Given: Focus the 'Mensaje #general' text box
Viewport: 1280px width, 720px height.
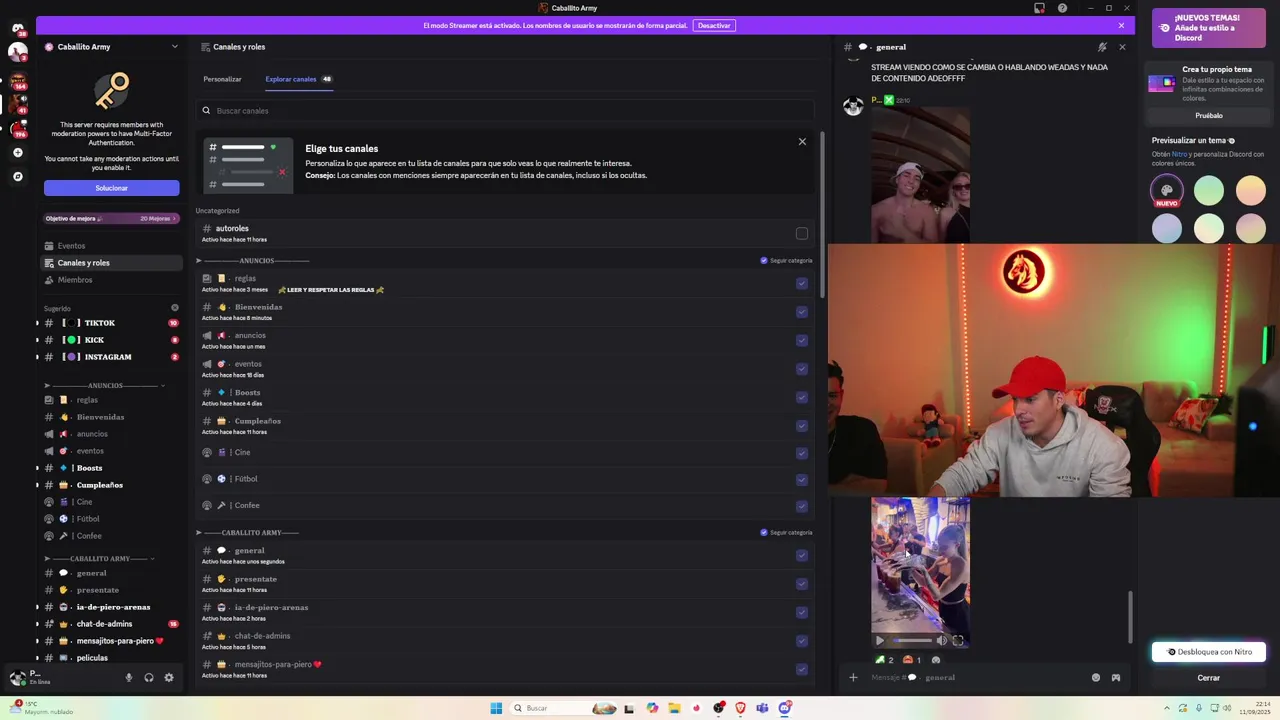Looking at the screenshot, I should [975, 677].
